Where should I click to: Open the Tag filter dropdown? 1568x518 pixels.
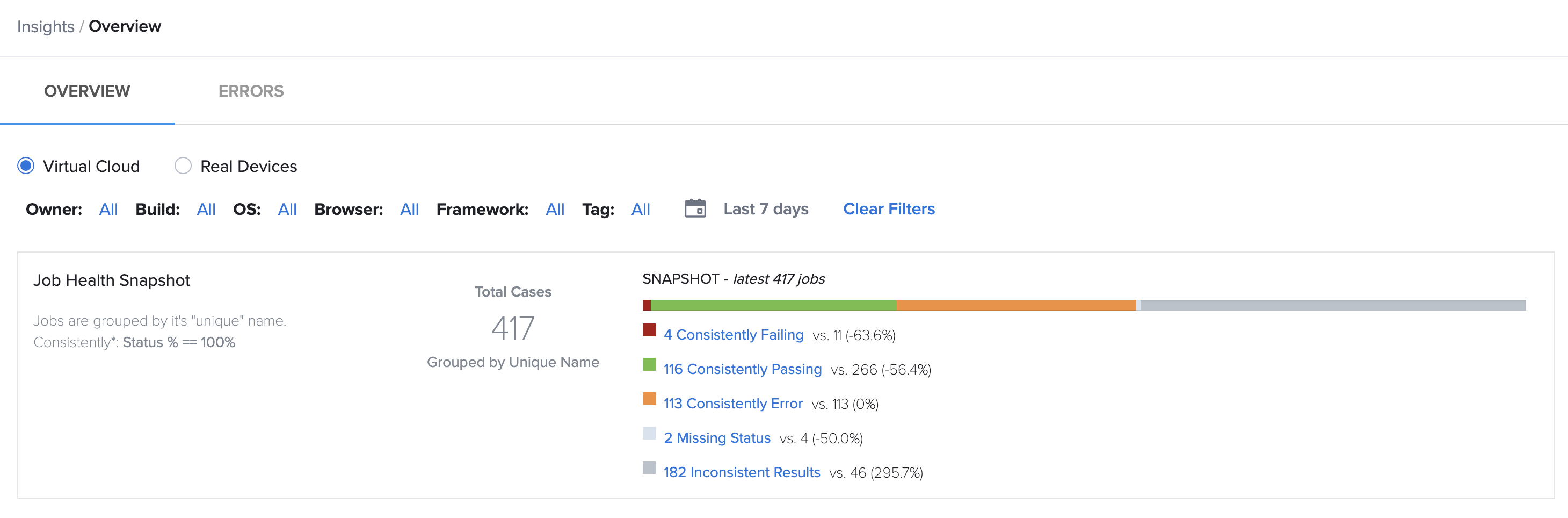pyautogui.click(x=641, y=209)
